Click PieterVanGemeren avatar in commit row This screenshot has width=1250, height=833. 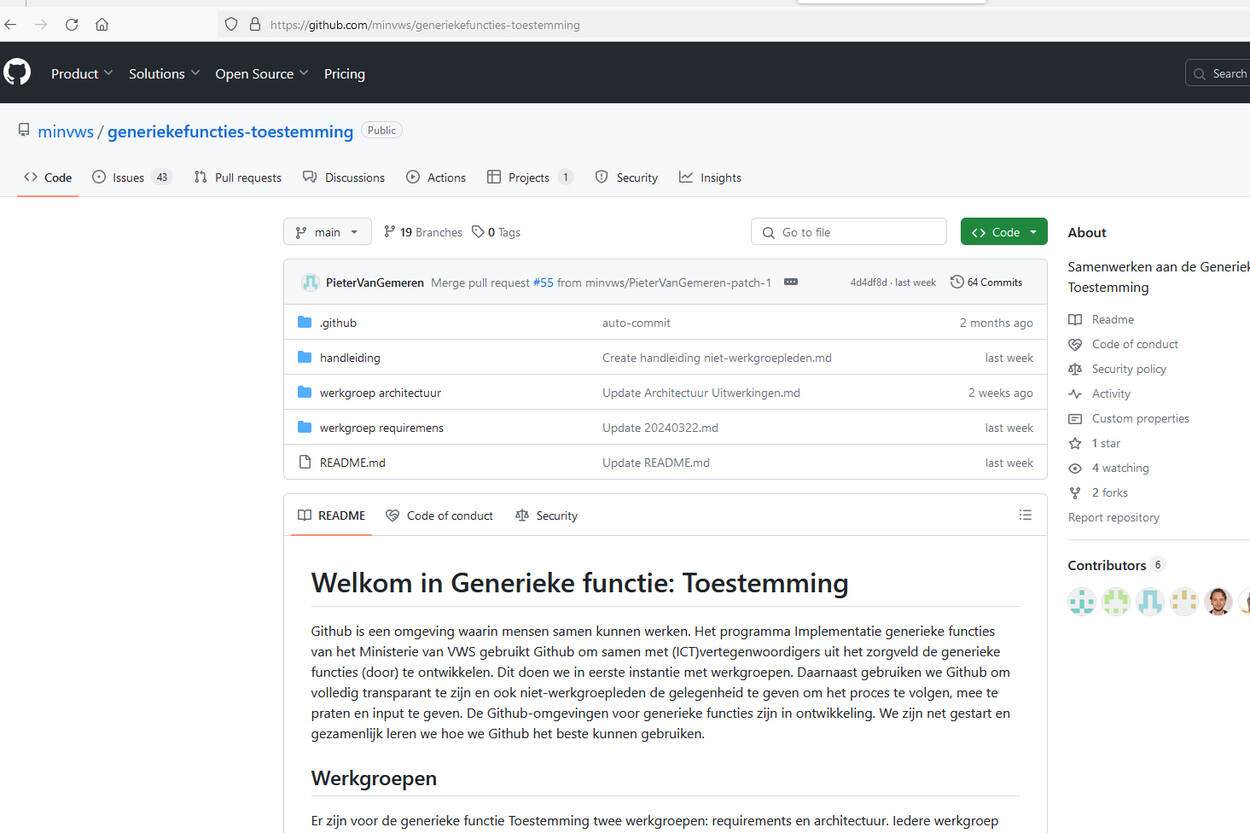[x=310, y=282]
